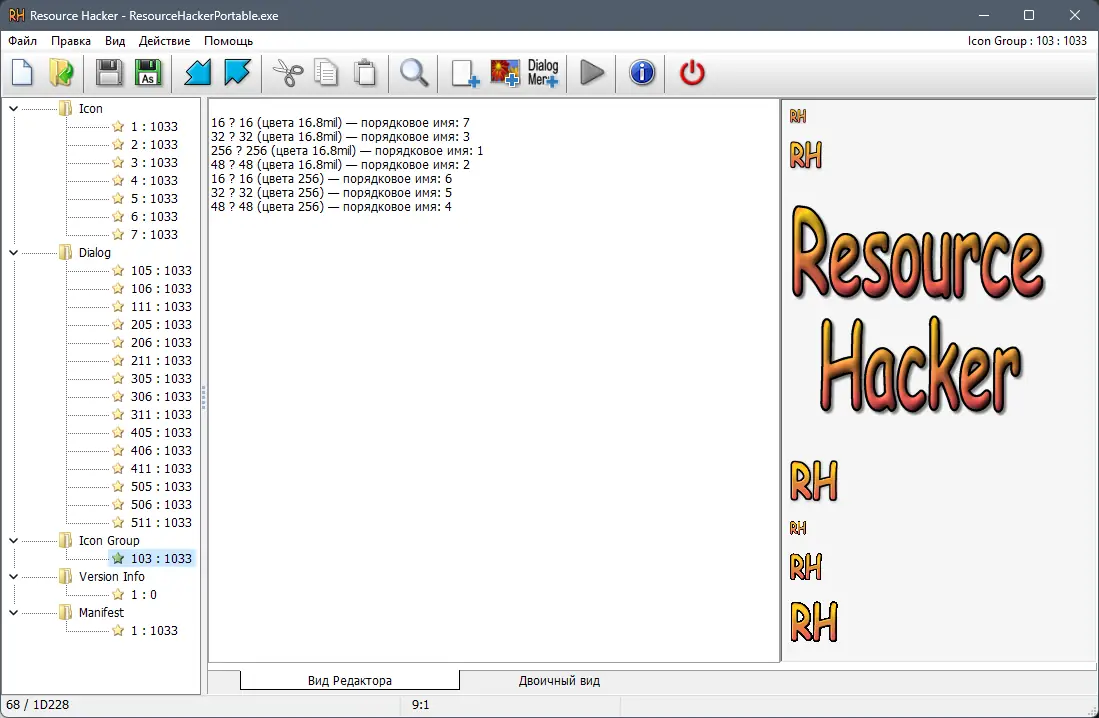This screenshot has width=1099, height=718.
Task: Open About via blue info icon
Action: coord(642,73)
